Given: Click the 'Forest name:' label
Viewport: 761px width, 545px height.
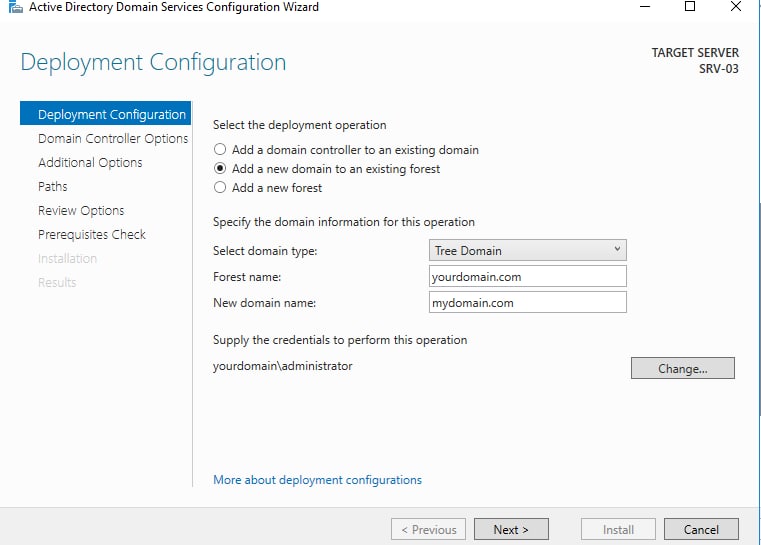Looking at the screenshot, I should [247, 277].
